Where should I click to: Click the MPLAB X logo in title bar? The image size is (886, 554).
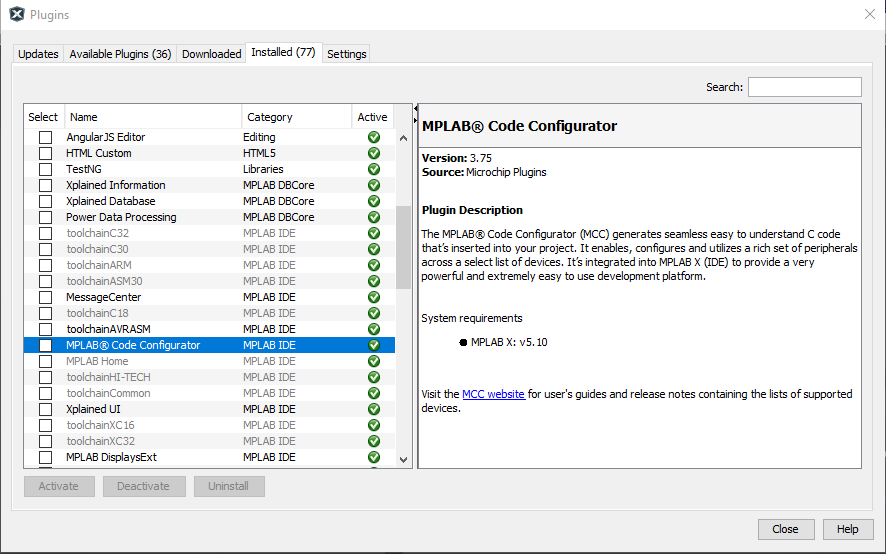click(x=16, y=15)
